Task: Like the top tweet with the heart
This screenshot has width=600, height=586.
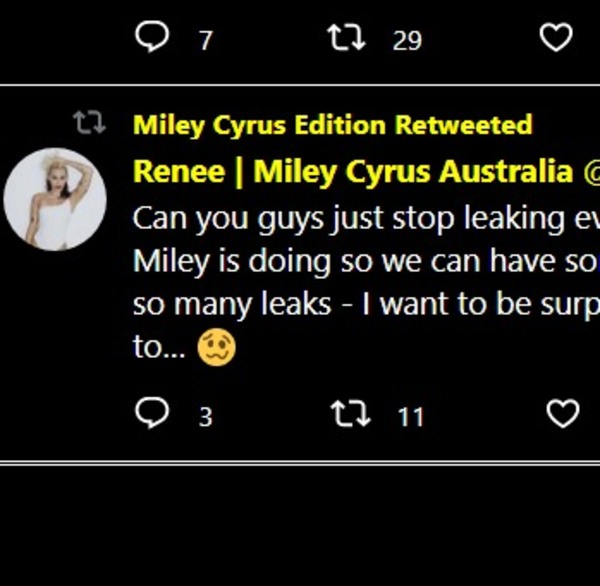Action: (x=556, y=39)
